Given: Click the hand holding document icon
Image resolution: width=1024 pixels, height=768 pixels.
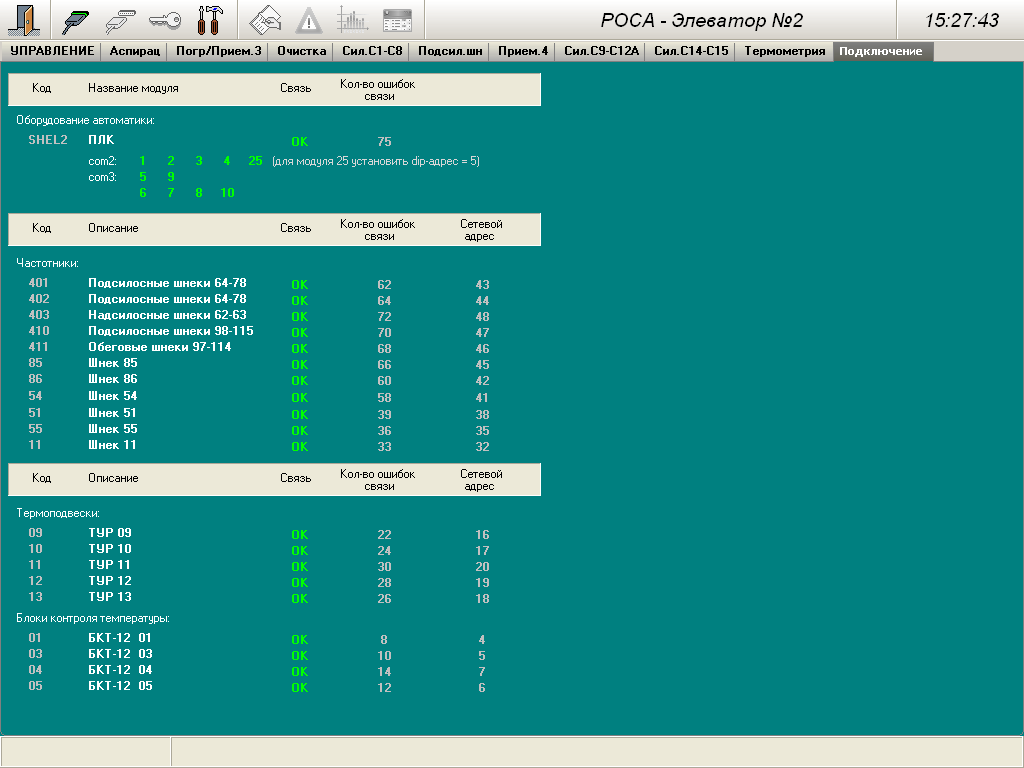Looking at the screenshot, I should tap(264, 20).
